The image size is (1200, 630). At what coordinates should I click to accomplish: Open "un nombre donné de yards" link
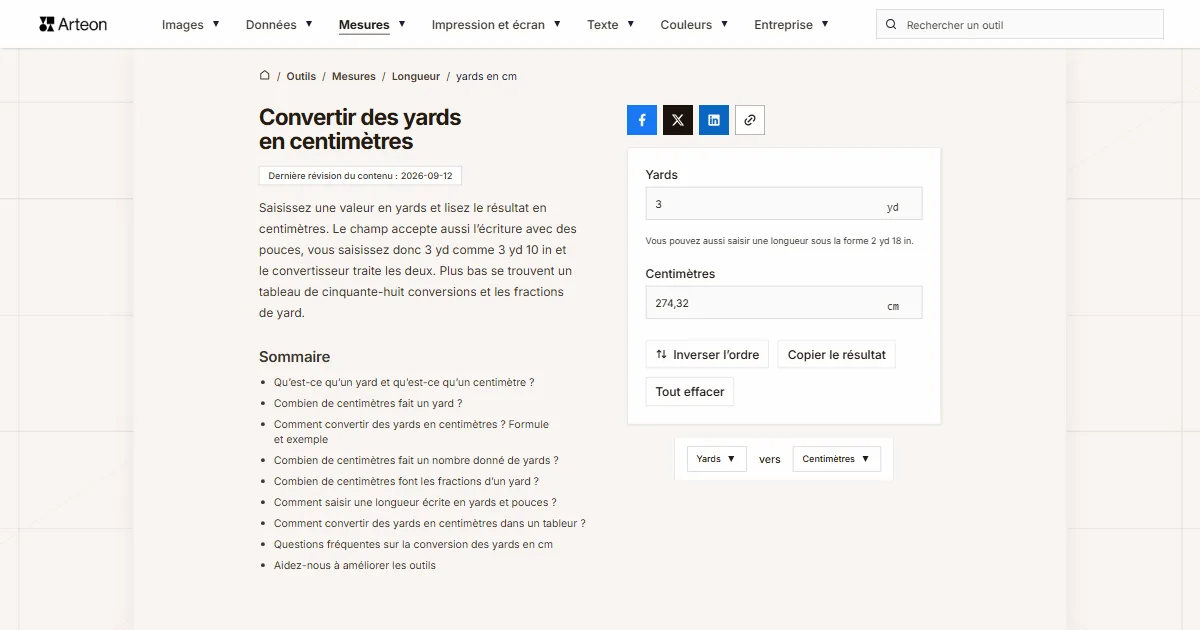(x=416, y=460)
